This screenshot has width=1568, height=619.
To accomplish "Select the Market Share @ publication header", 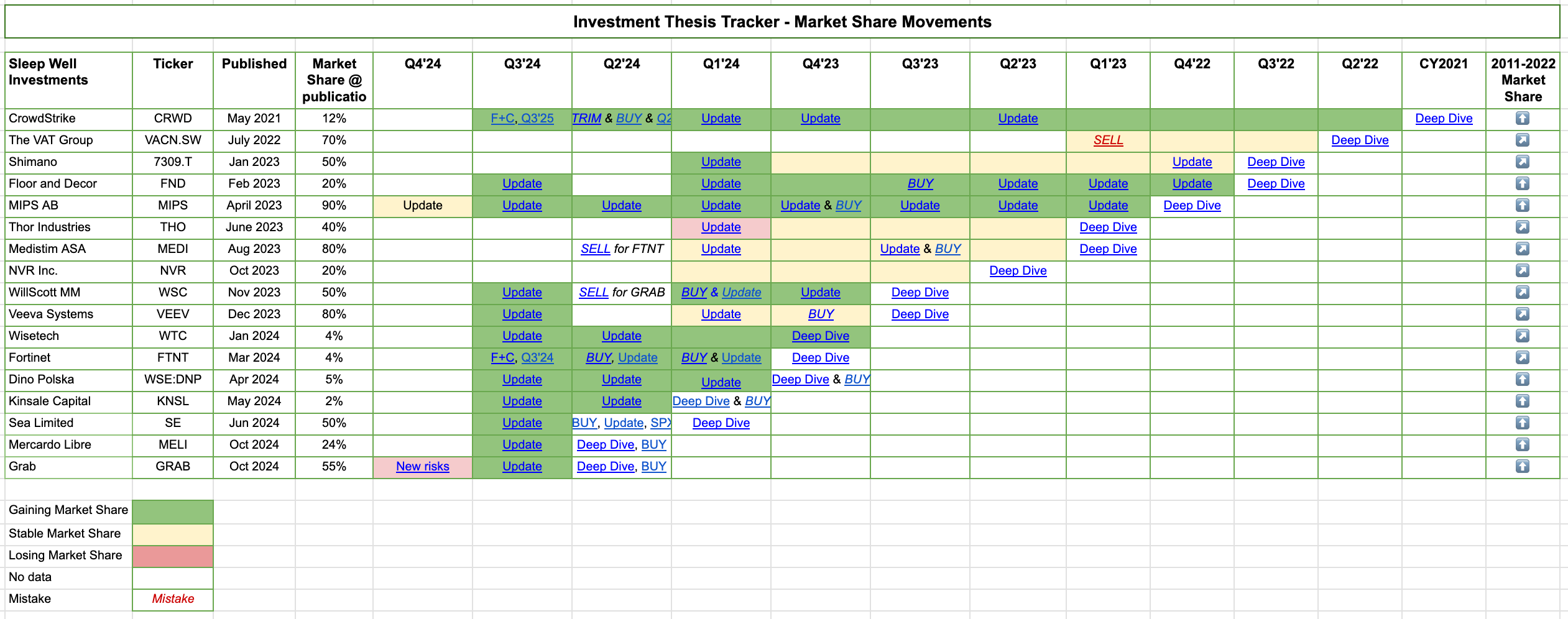I will coord(334,80).
